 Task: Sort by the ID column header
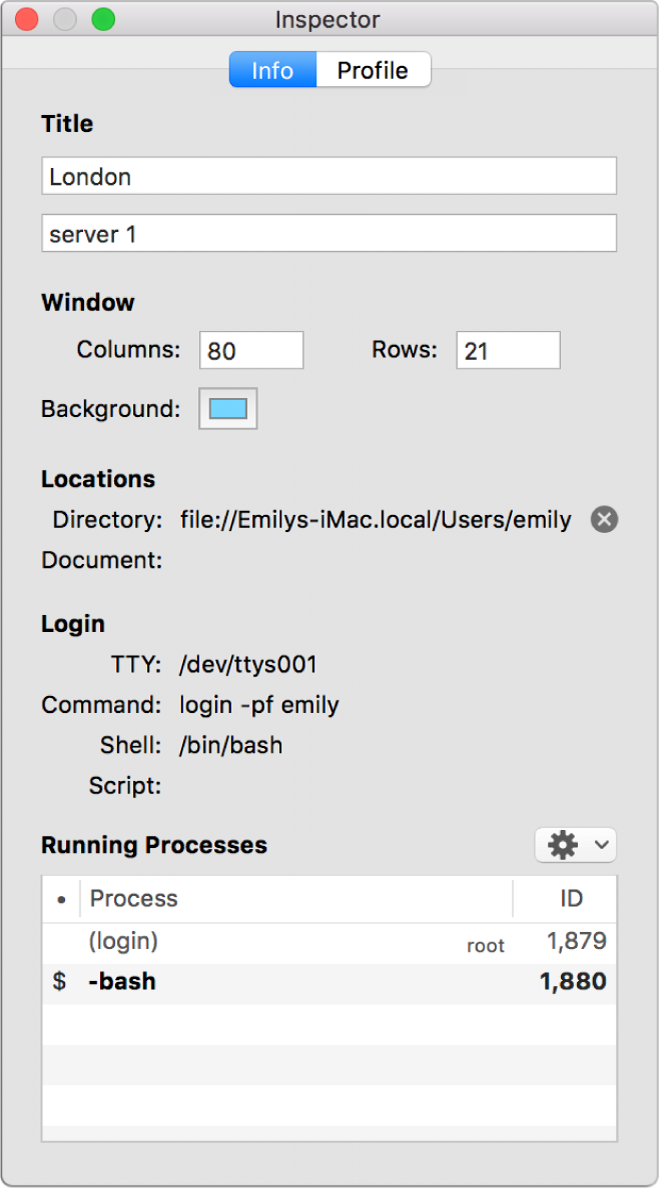(570, 899)
